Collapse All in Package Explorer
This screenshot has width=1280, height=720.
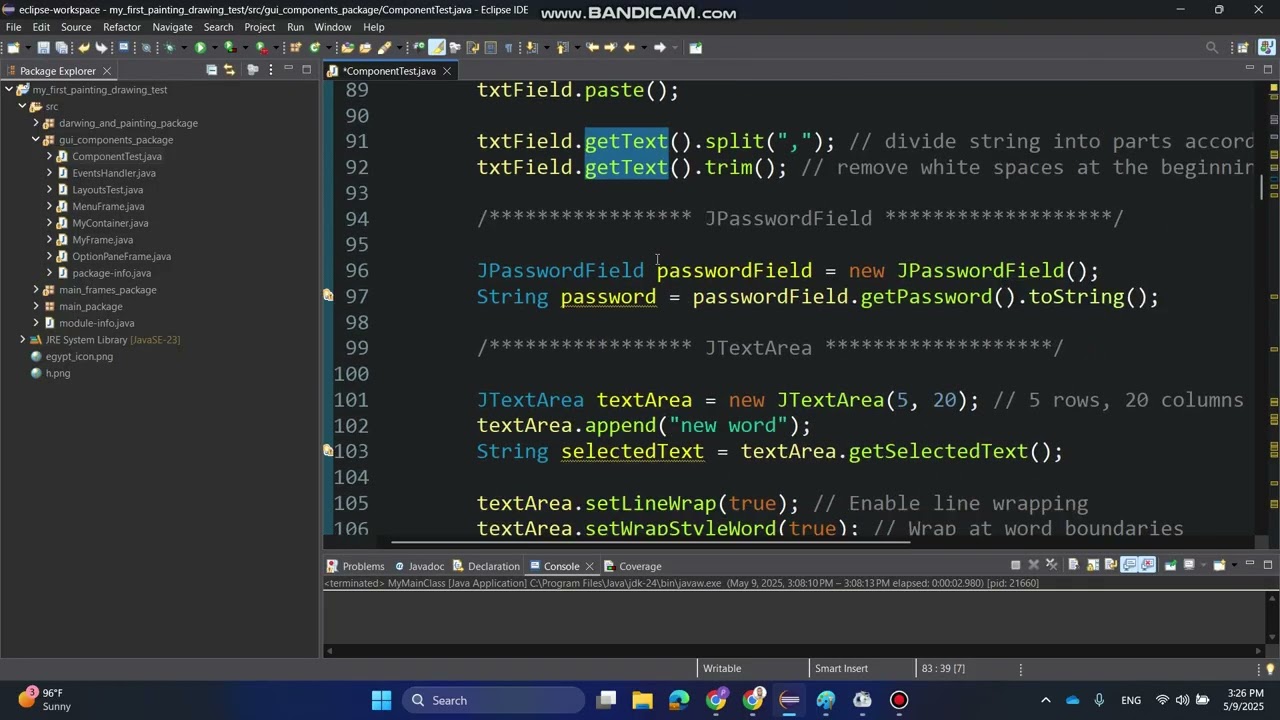coord(211,70)
